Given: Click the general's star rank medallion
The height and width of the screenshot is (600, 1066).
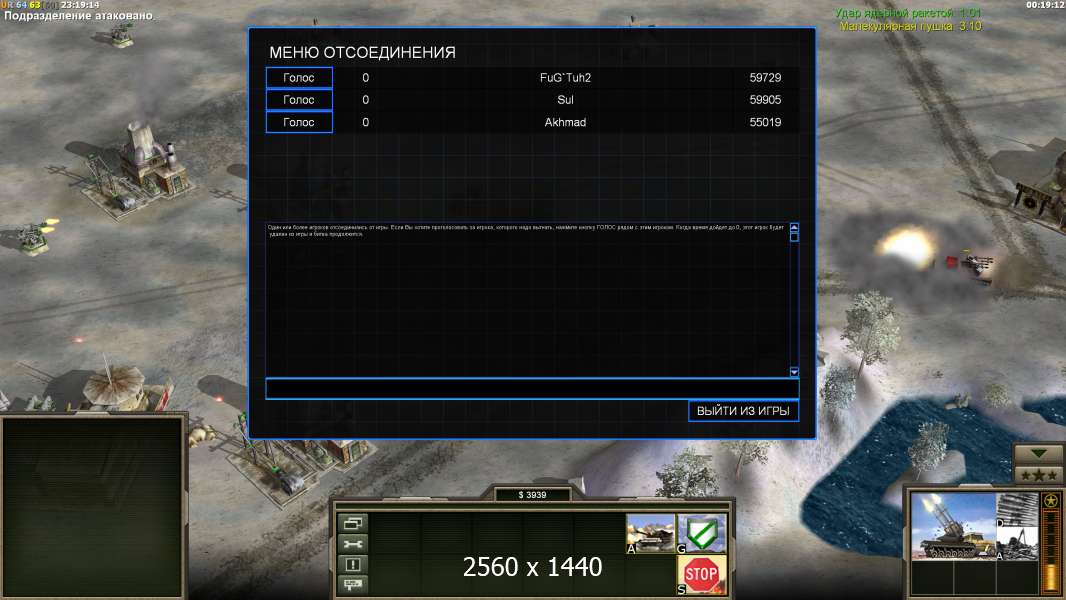Looking at the screenshot, I should 1052,501.
